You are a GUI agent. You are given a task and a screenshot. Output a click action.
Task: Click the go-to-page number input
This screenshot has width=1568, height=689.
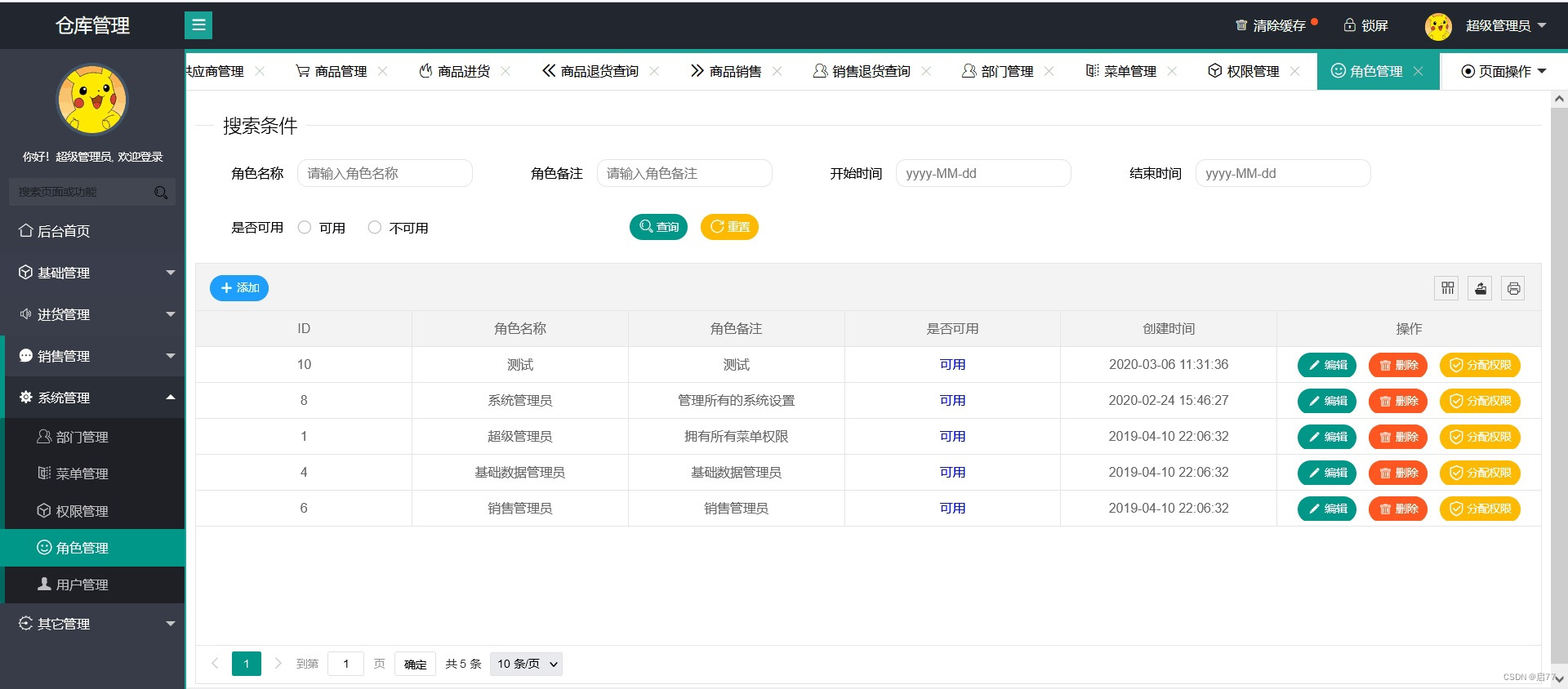pos(345,664)
